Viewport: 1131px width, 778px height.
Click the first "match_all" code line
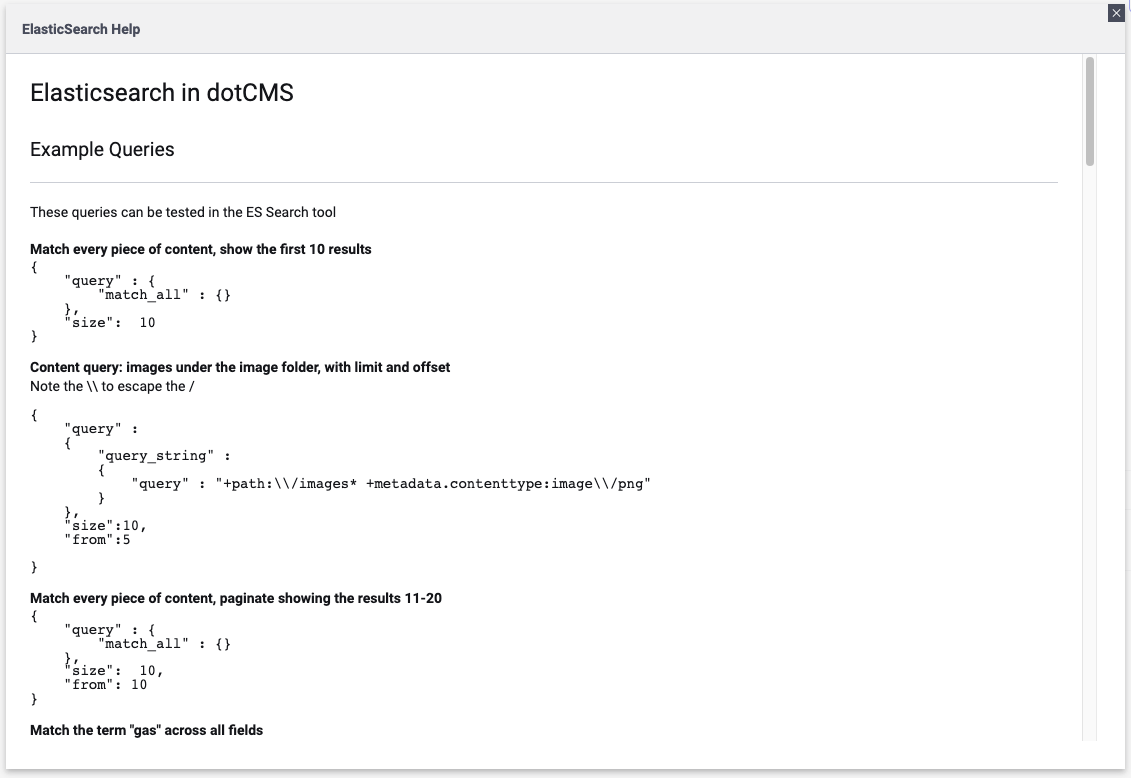[x=165, y=295]
